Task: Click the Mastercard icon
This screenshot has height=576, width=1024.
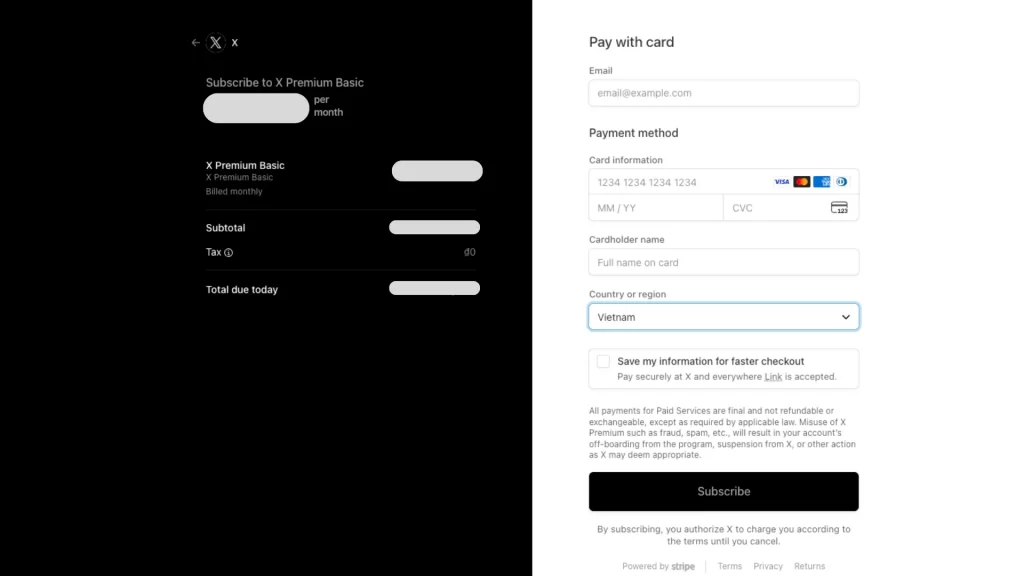Action: pyautogui.click(x=802, y=182)
